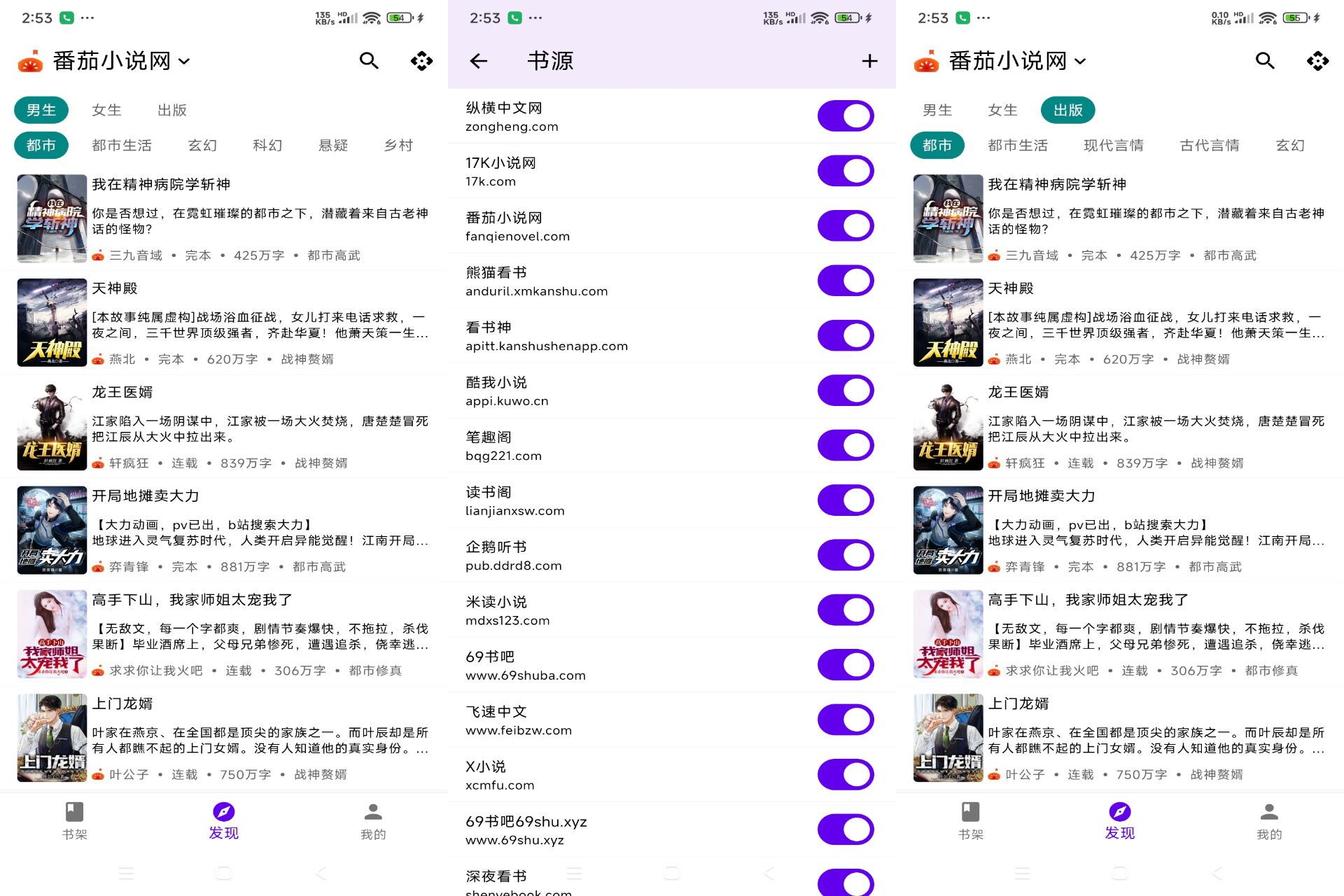Open the search icon

coord(369,61)
